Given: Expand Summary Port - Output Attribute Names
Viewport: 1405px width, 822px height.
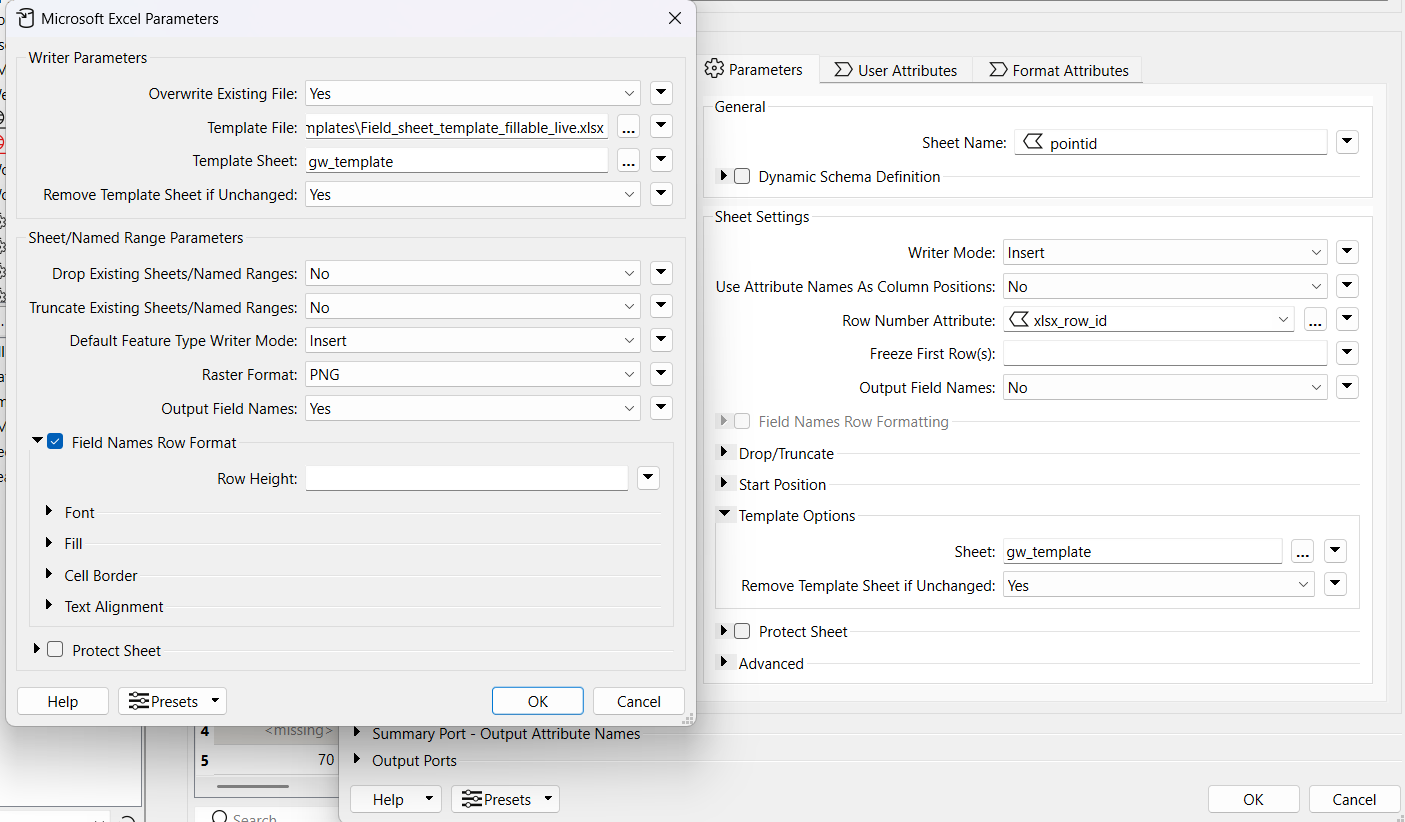Looking at the screenshot, I should coord(357,732).
